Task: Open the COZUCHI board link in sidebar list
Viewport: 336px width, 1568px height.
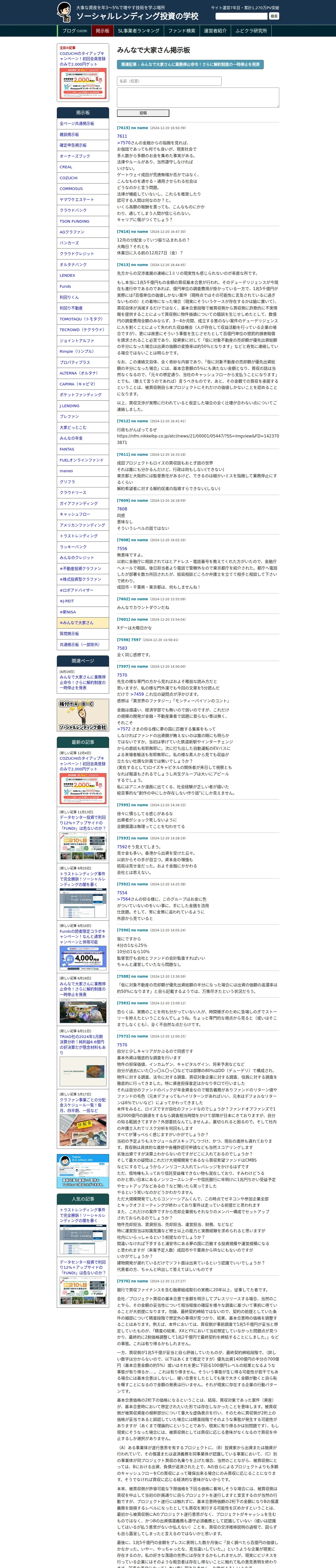Action: pos(83,178)
